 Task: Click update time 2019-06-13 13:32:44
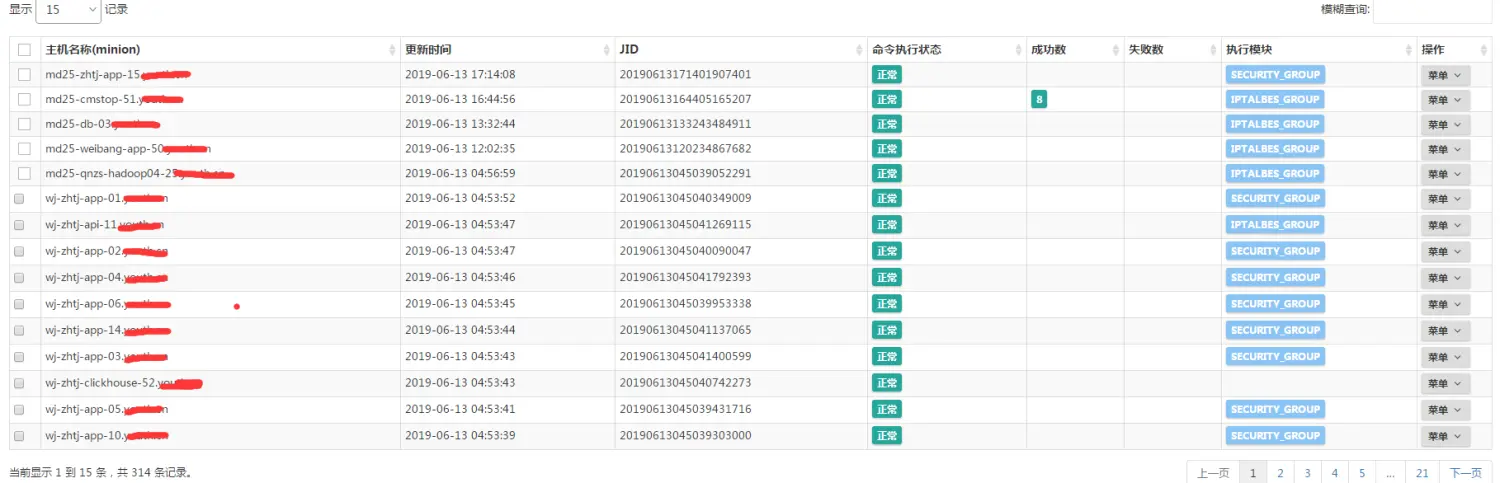460,124
